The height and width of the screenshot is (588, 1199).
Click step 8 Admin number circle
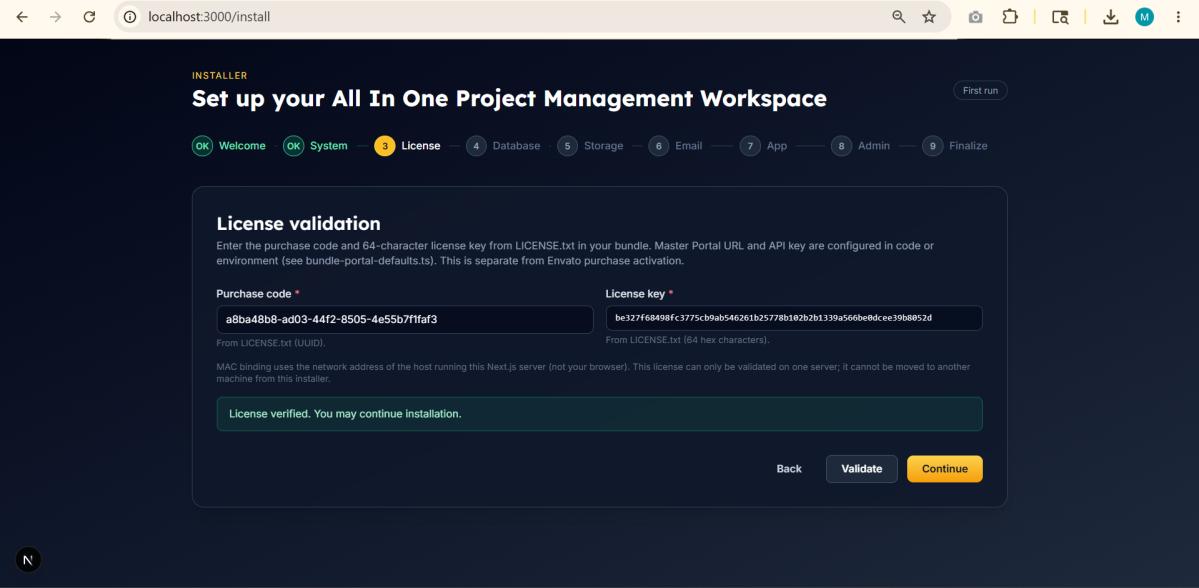point(841,146)
